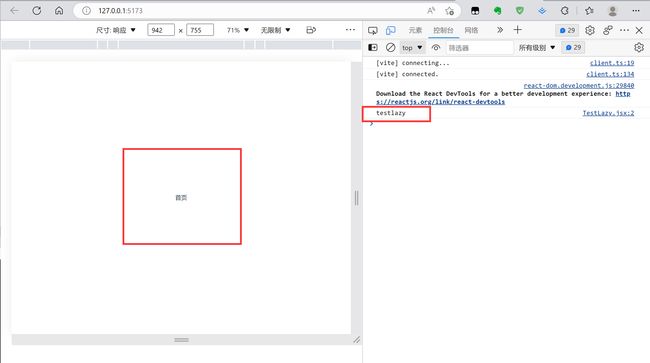Click the address bar URL 127.0.0.1:5173
The height and width of the screenshot is (363, 650).
(120, 11)
